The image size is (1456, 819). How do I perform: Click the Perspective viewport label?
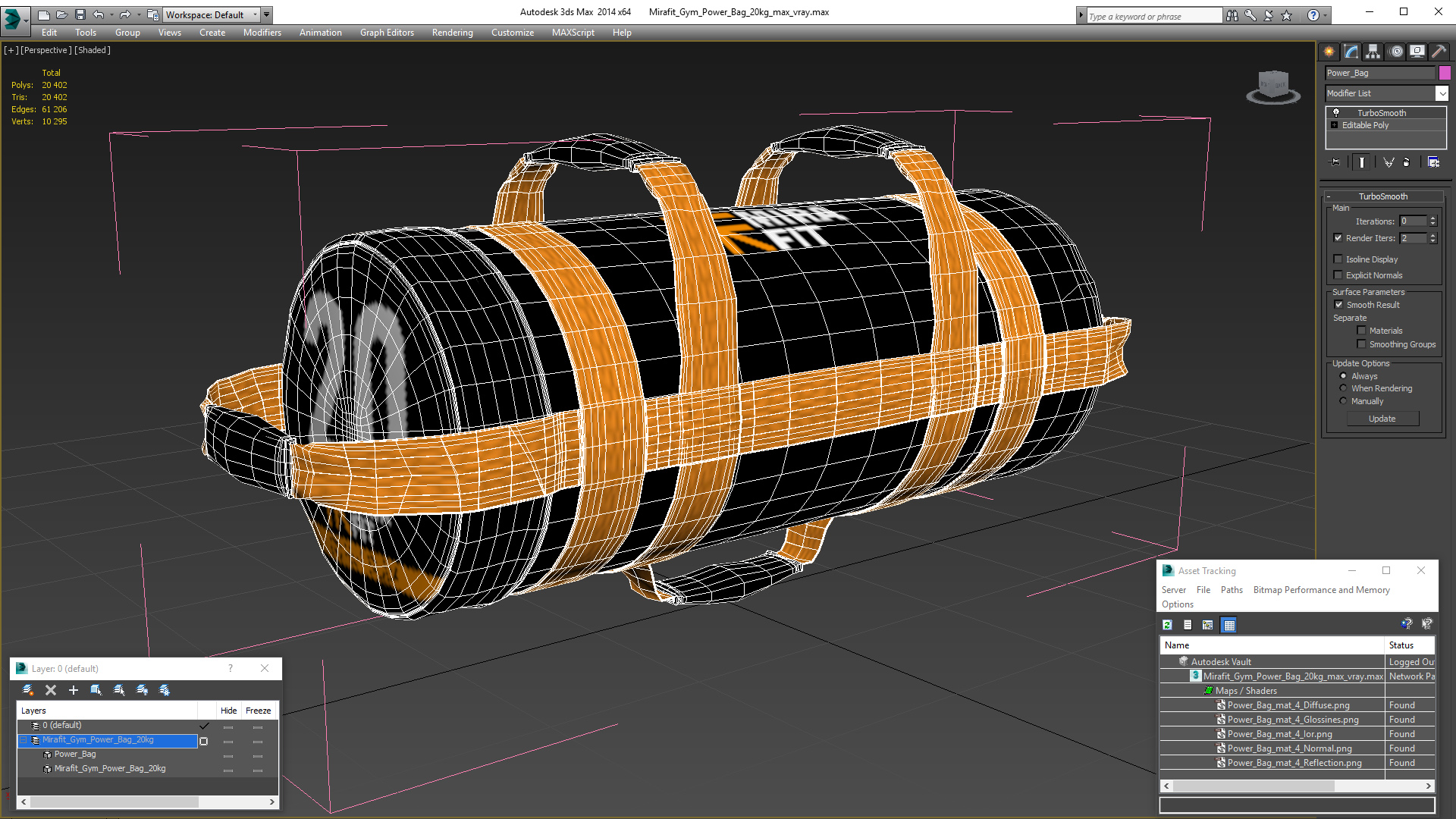(46, 50)
